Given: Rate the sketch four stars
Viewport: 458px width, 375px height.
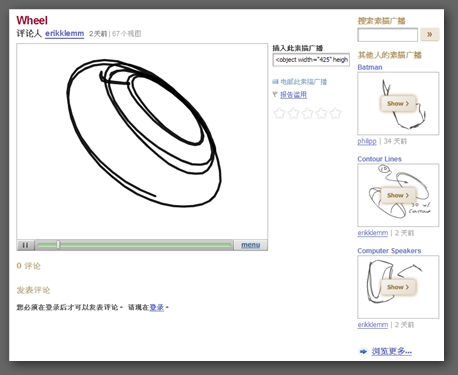Looking at the screenshot, I should point(321,113).
